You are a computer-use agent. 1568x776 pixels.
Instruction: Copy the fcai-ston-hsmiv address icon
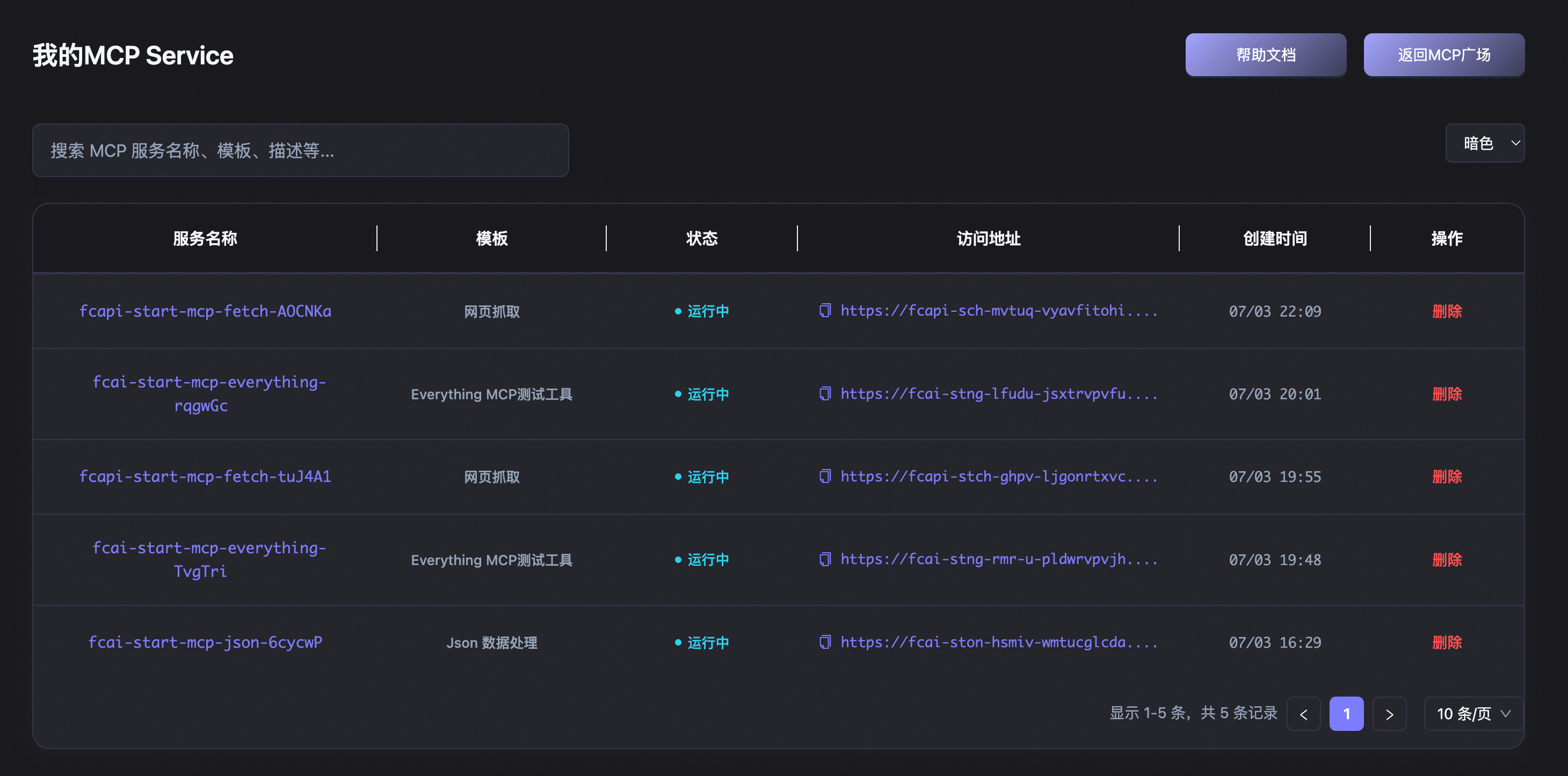pyautogui.click(x=825, y=642)
